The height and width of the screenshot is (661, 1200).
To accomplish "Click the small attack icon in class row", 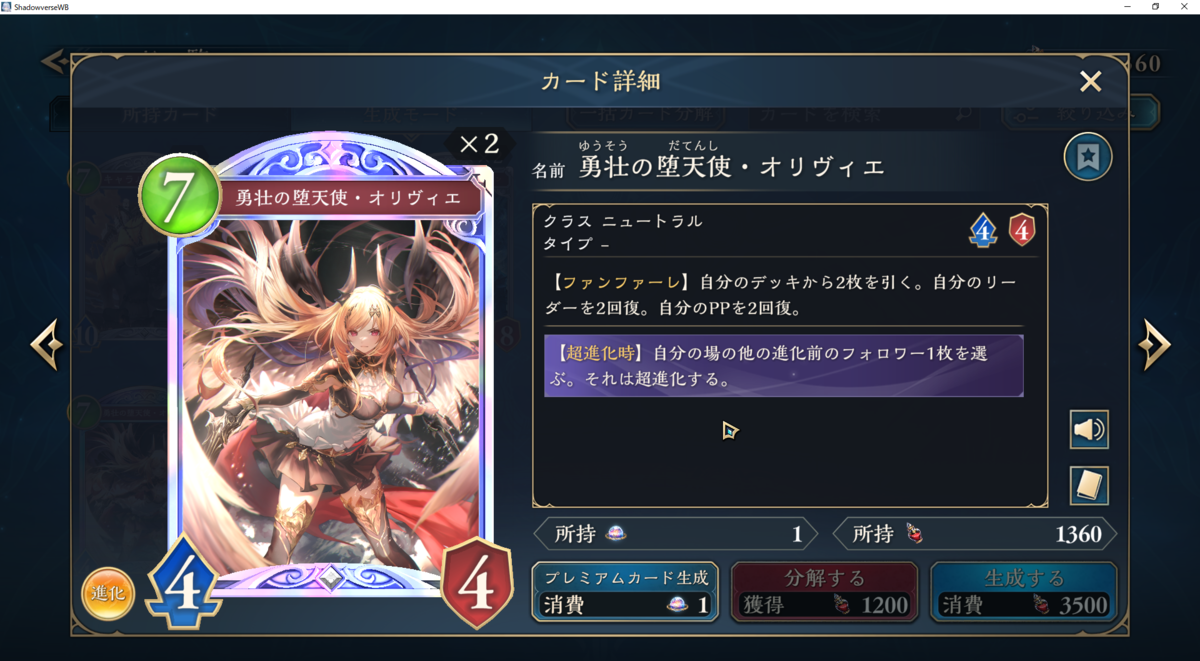I will pos(983,231).
